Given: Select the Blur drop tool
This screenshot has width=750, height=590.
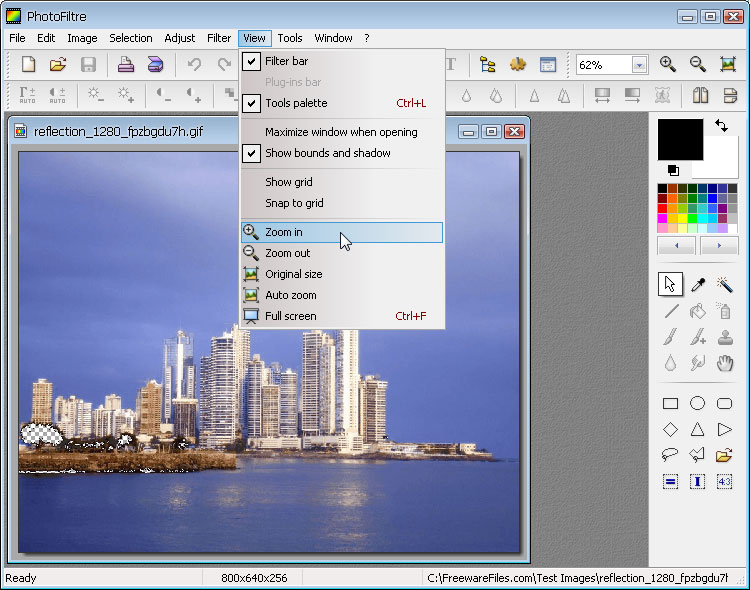Looking at the screenshot, I should pos(671,363).
